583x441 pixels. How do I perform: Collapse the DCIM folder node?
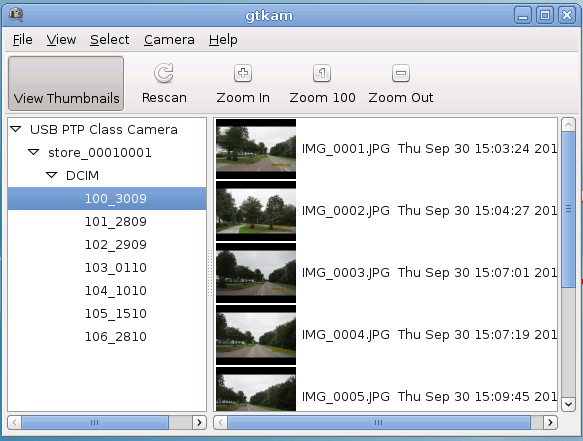52,175
